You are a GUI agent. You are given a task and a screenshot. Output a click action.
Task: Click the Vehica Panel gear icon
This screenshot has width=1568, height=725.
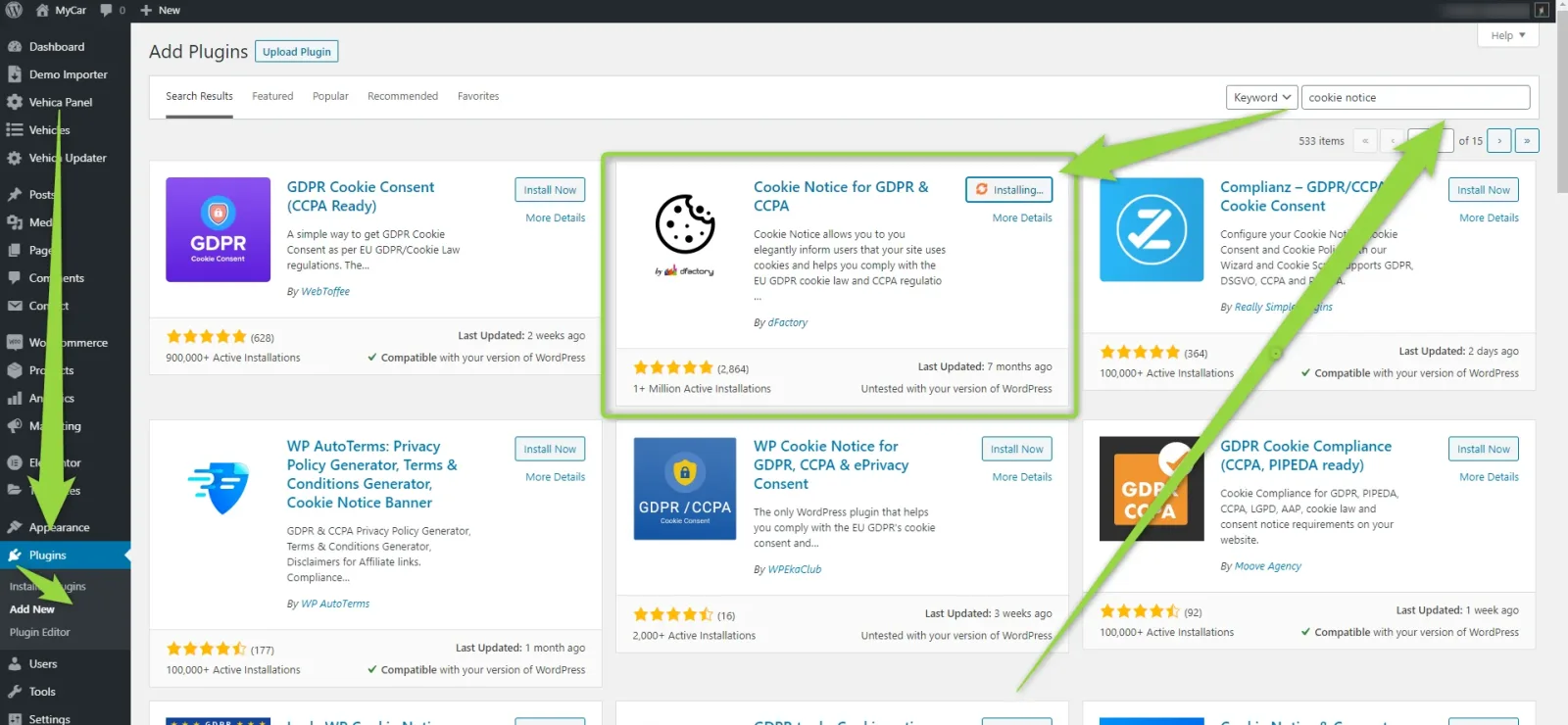[14, 102]
